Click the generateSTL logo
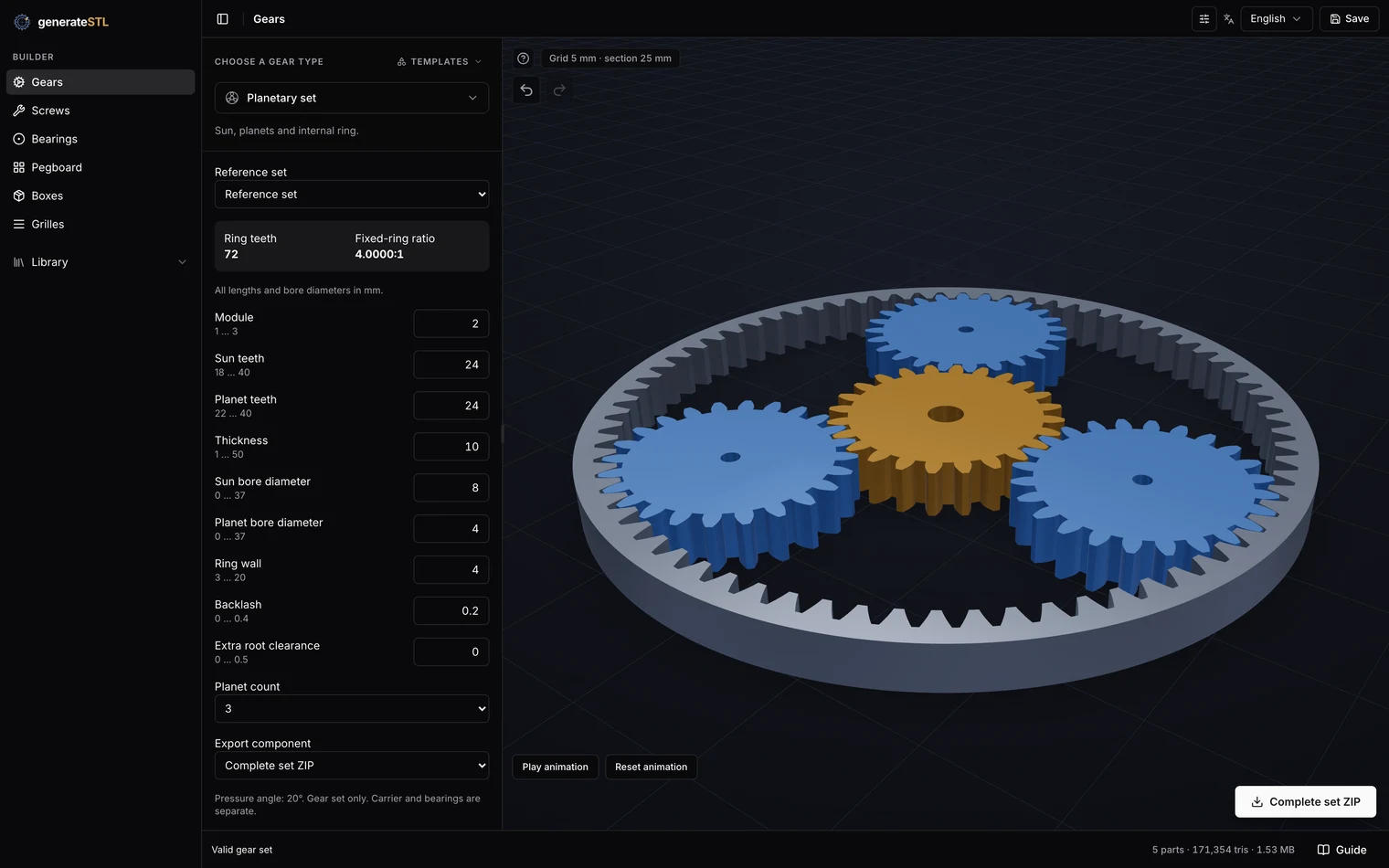This screenshot has height=868, width=1389. (x=61, y=22)
